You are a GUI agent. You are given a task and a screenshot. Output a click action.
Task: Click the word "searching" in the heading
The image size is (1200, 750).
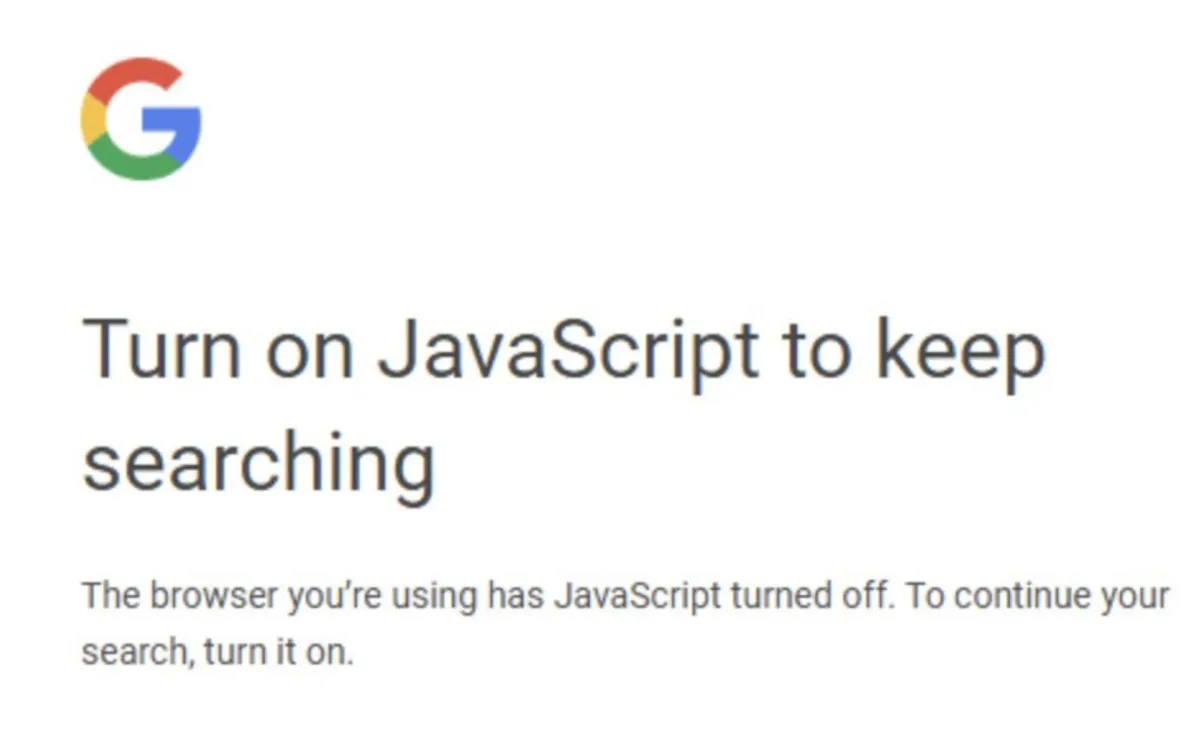click(x=258, y=460)
